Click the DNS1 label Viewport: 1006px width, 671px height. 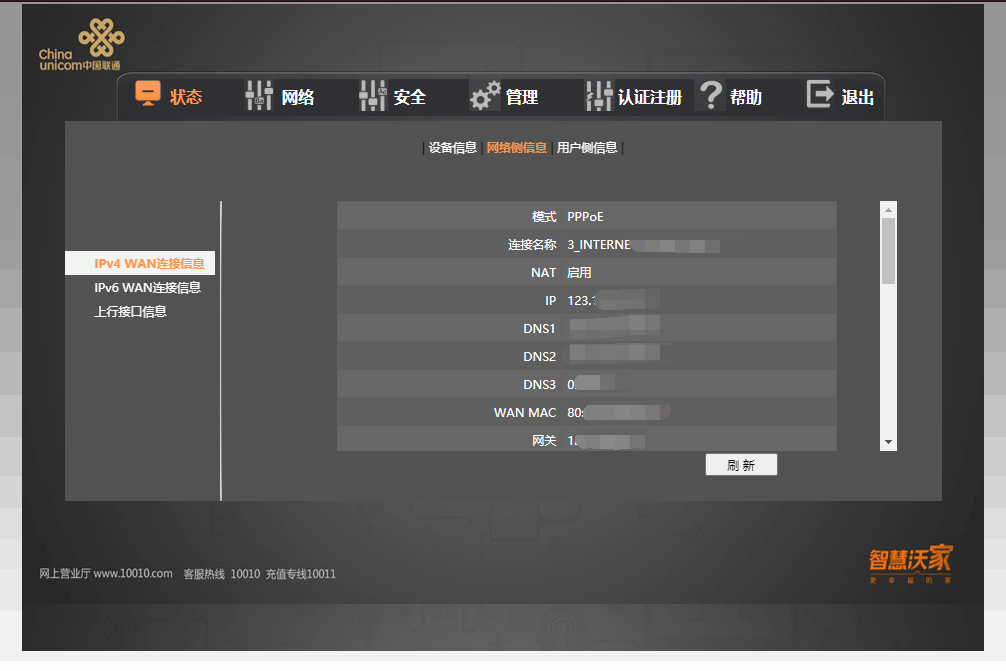(x=539, y=328)
